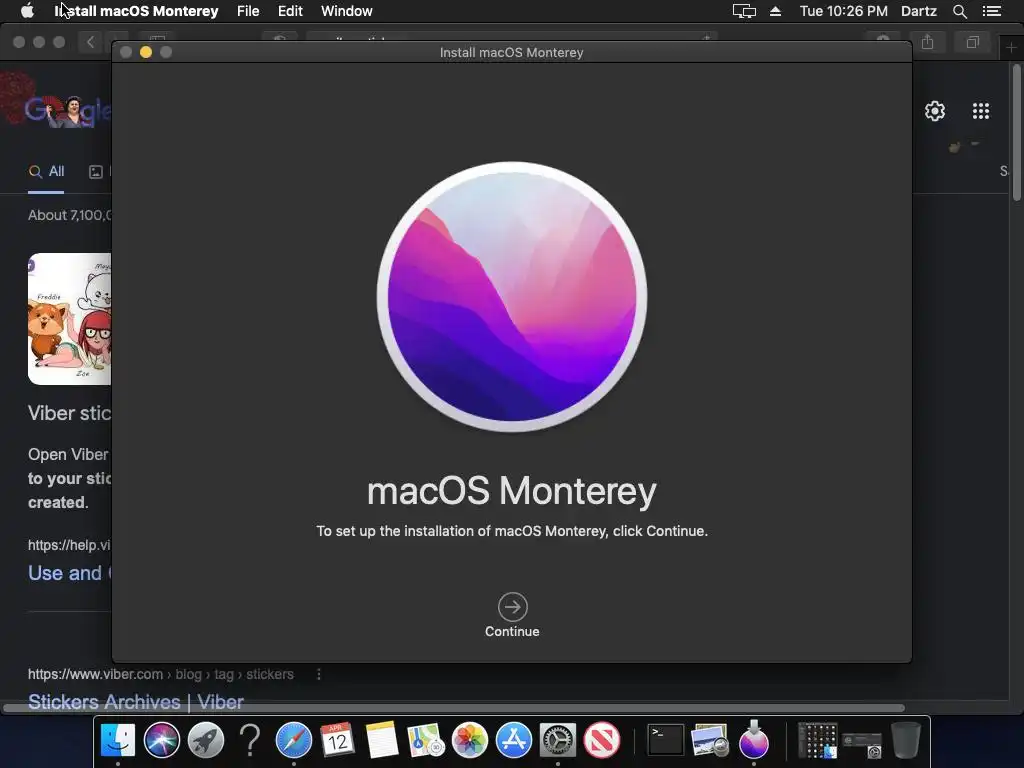Select the Images tab icon in Google results
1024x768 pixels.
click(x=95, y=172)
